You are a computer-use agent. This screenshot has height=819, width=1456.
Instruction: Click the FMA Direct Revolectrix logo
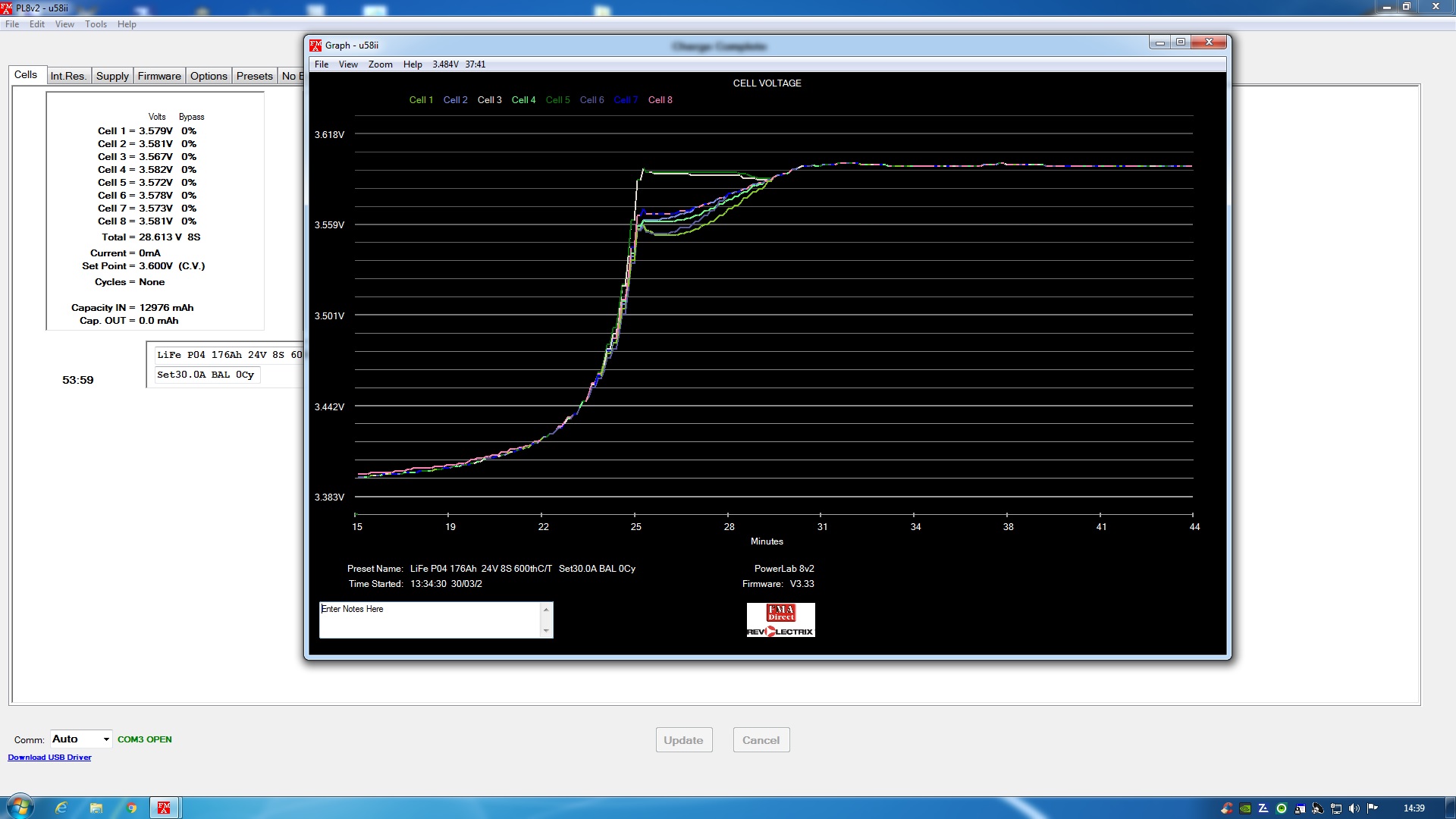[780, 620]
